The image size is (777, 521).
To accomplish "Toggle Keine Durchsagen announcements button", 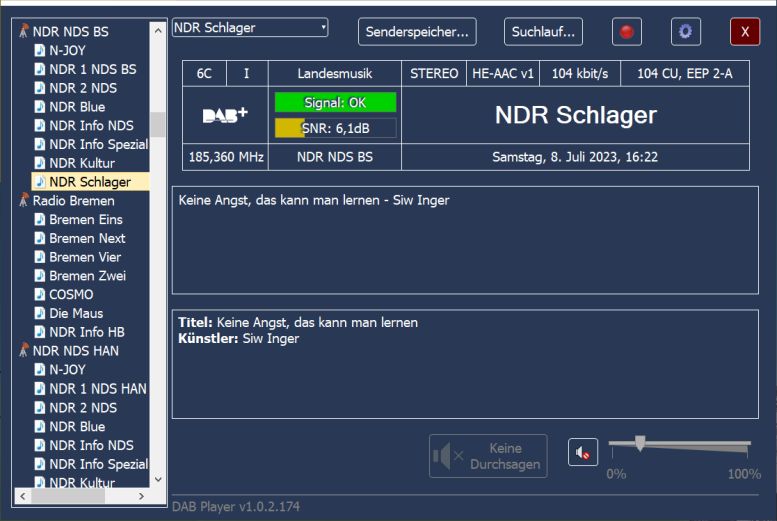I will [488, 456].
